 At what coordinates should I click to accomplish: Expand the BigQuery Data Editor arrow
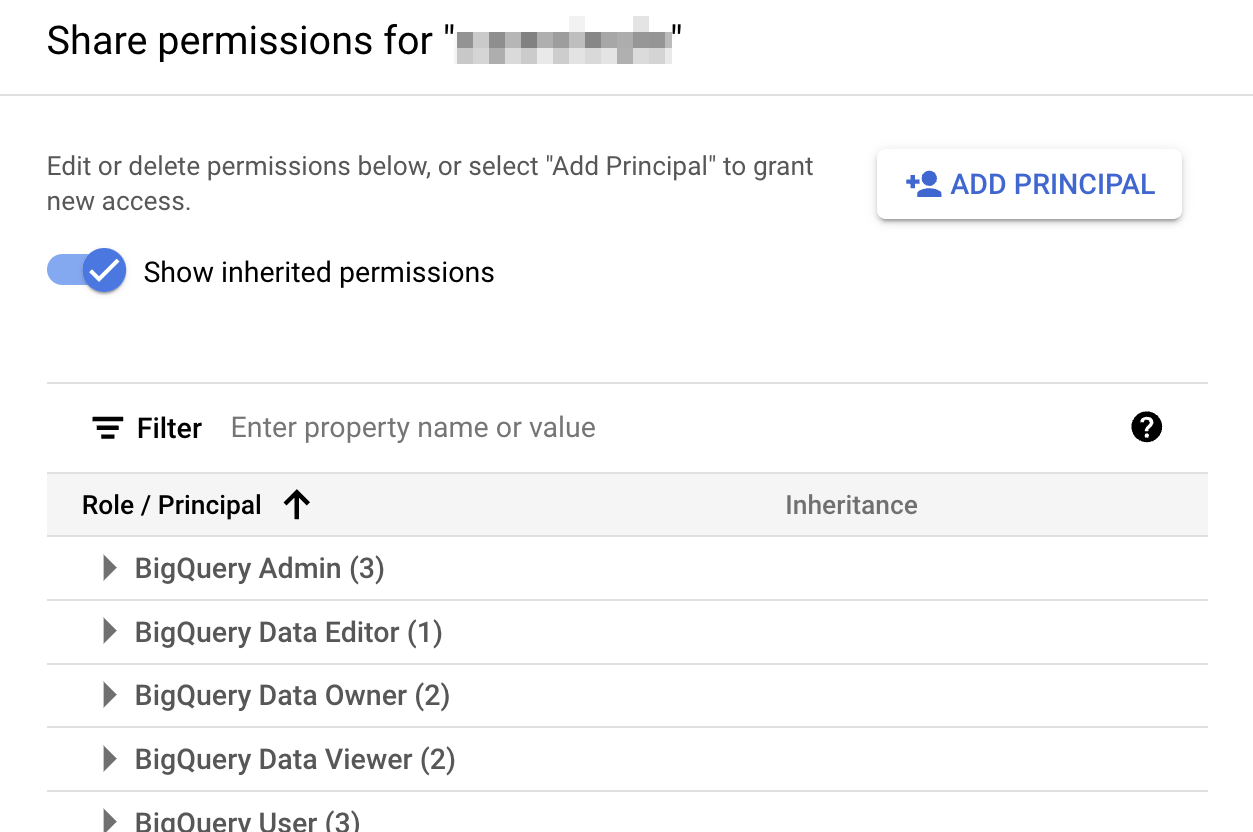110,632
